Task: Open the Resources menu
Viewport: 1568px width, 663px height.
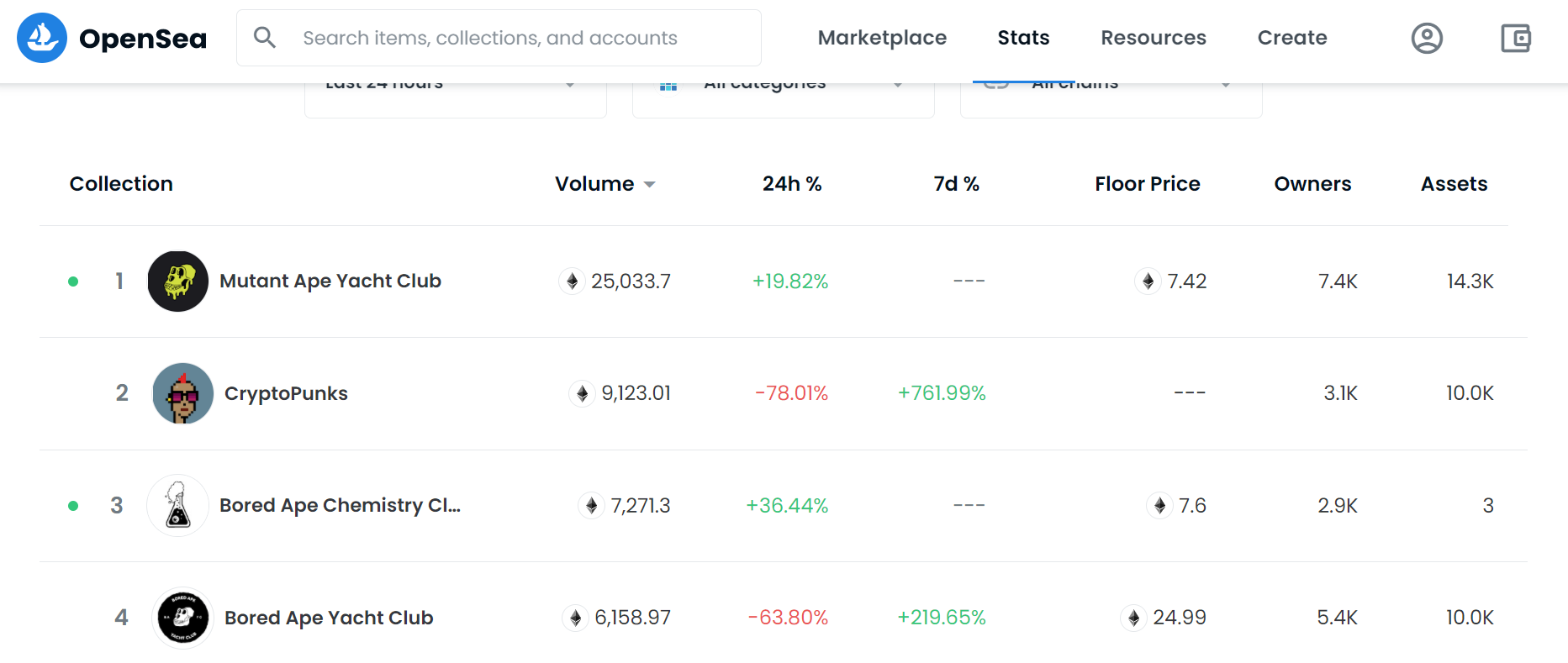Action: pos(1154,38)
